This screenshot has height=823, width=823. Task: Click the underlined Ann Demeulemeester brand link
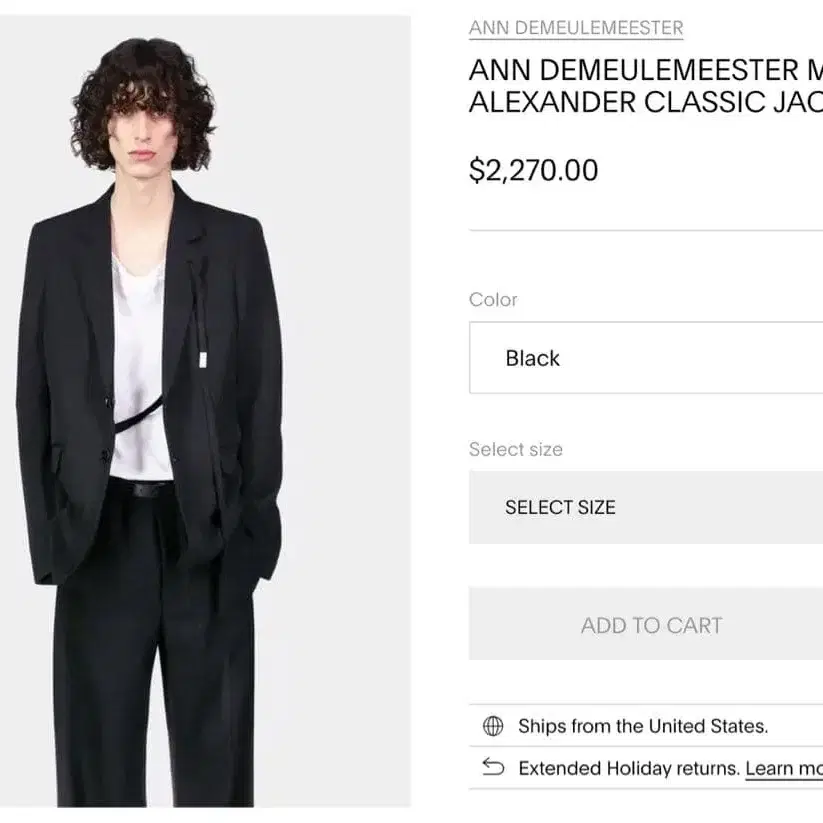point(576,28)
